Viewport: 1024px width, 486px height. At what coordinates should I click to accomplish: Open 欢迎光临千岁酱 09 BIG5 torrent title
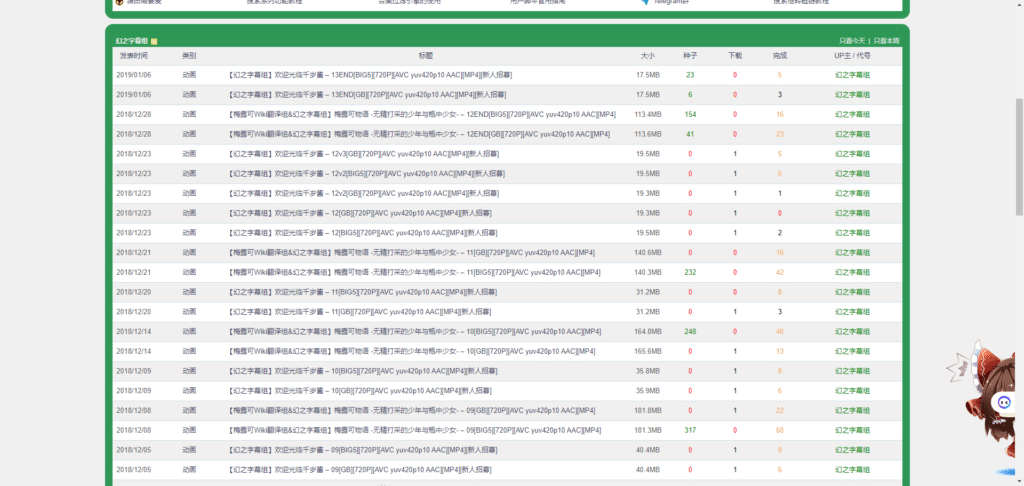(x=362, y=450)
